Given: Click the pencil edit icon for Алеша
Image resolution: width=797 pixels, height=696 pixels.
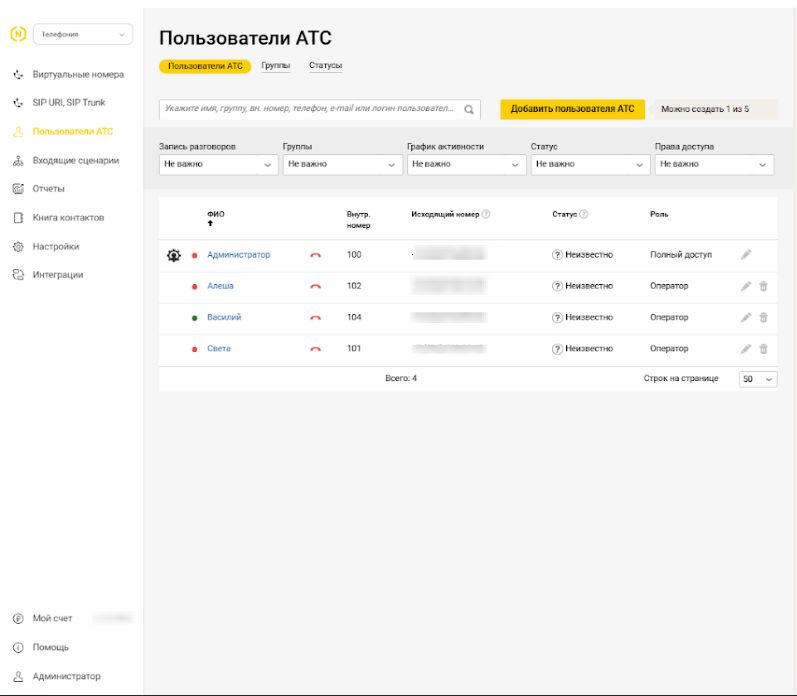Looking at the screenshot, I should [x=745, y=286].
